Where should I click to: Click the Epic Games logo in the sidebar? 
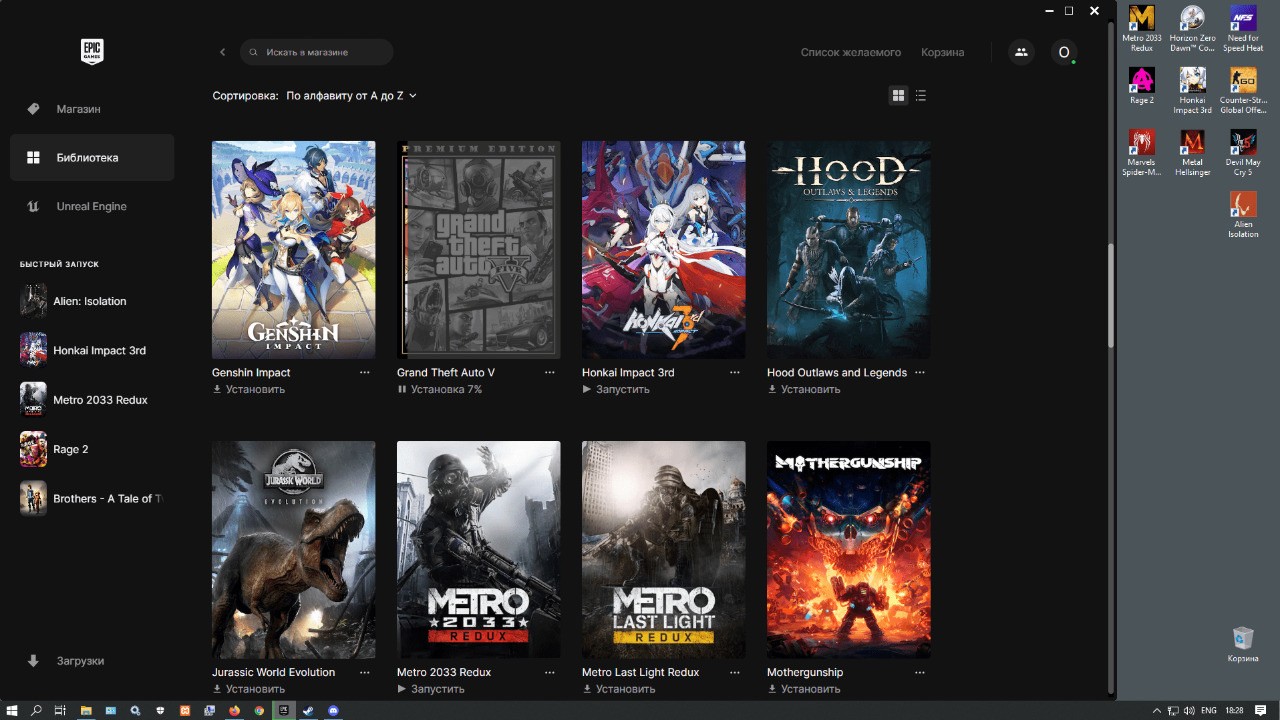[x=92, y=52]
